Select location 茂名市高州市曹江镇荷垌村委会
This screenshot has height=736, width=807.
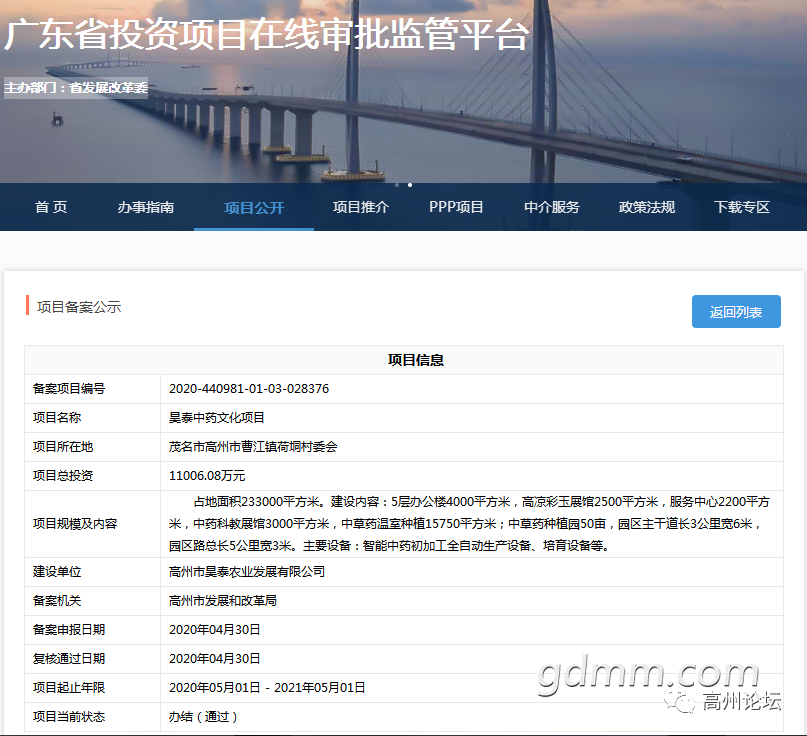click(x=253, y=447)
